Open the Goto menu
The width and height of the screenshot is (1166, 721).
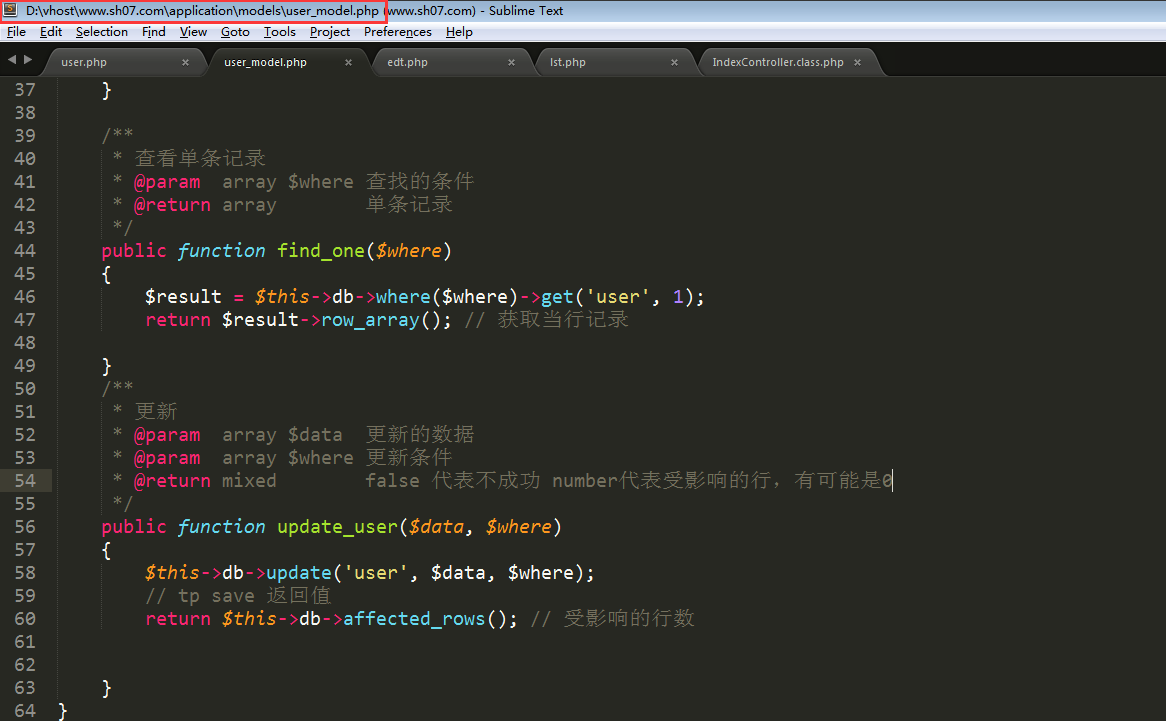click(x=235, y=32)
